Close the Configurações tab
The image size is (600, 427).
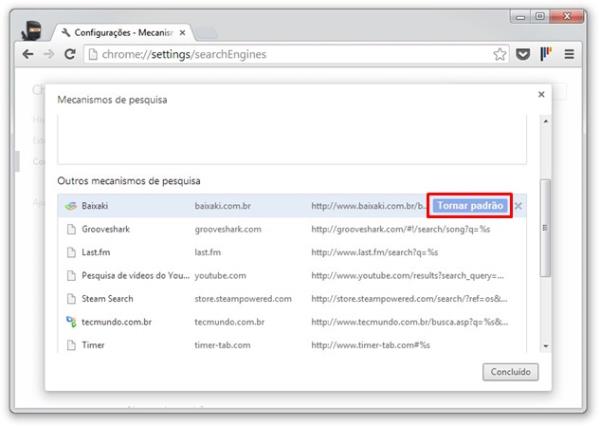coord(183,33)
